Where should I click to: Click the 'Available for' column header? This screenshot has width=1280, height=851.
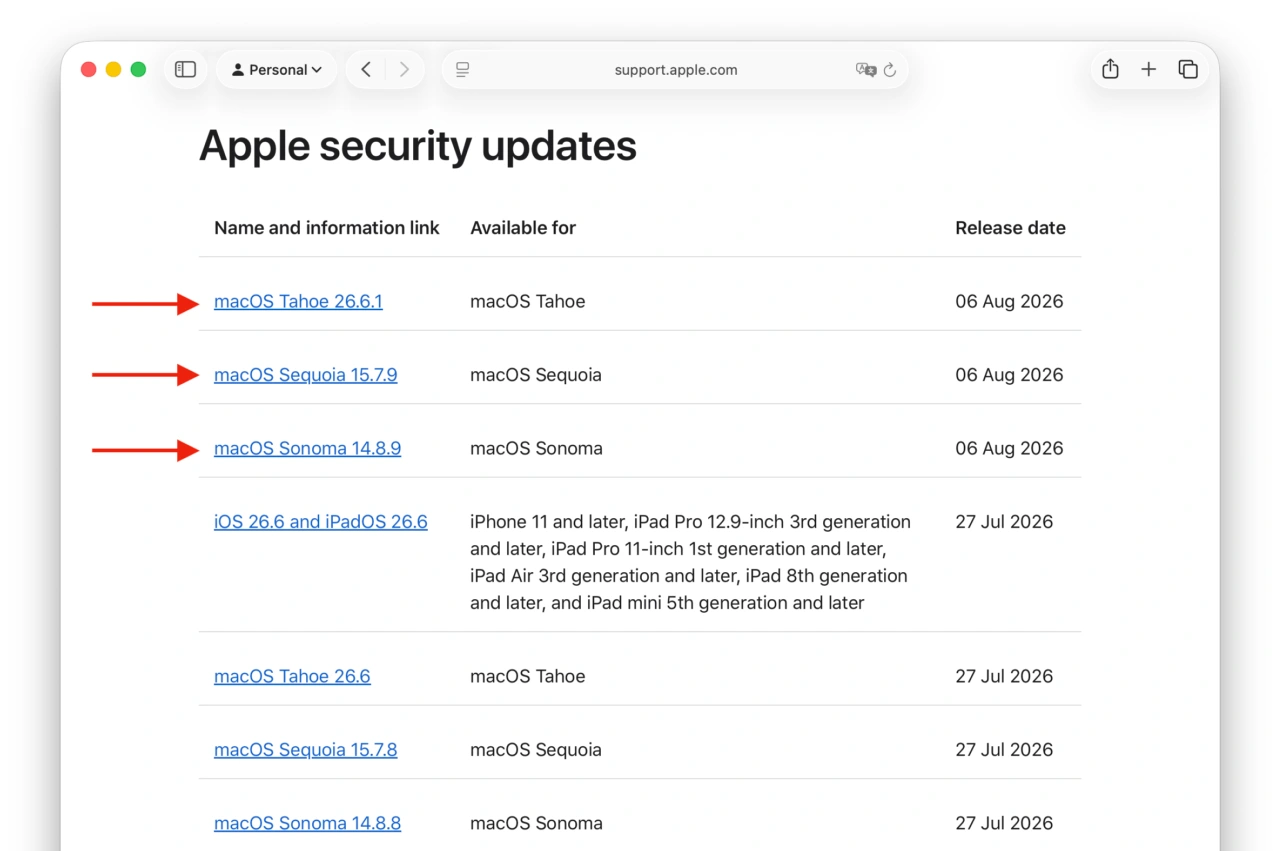pos(523,228)
